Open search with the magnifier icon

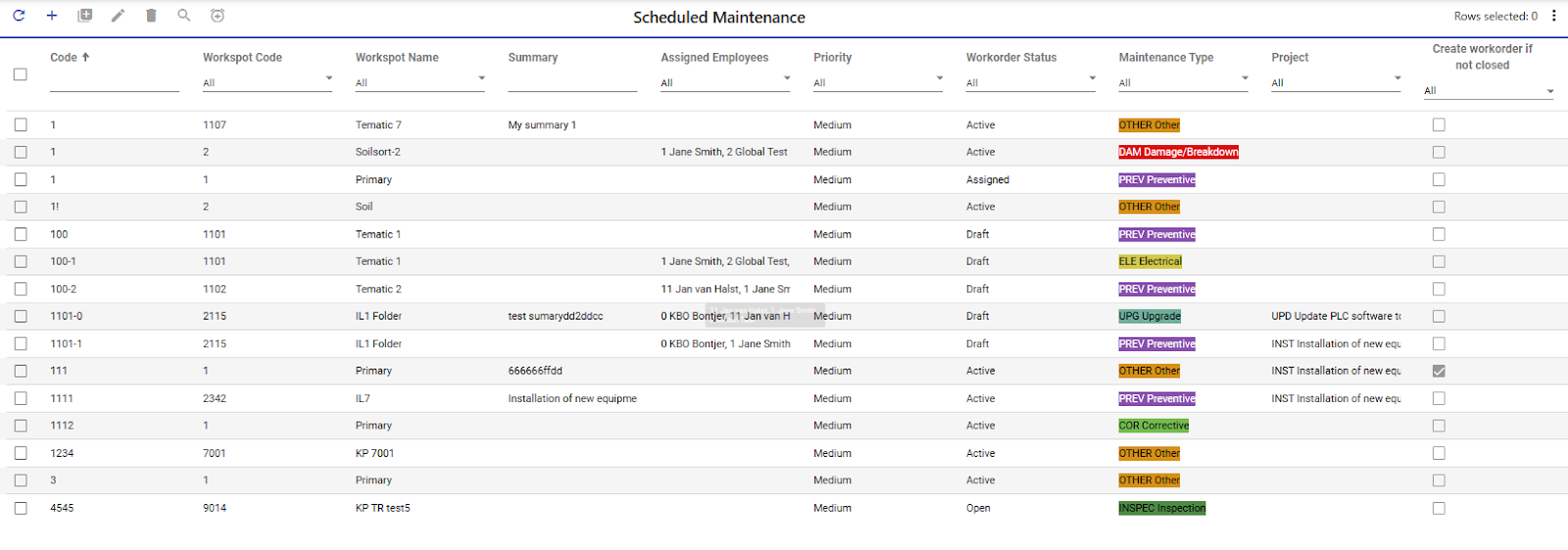pyautogui.click(x=184, y=16)
